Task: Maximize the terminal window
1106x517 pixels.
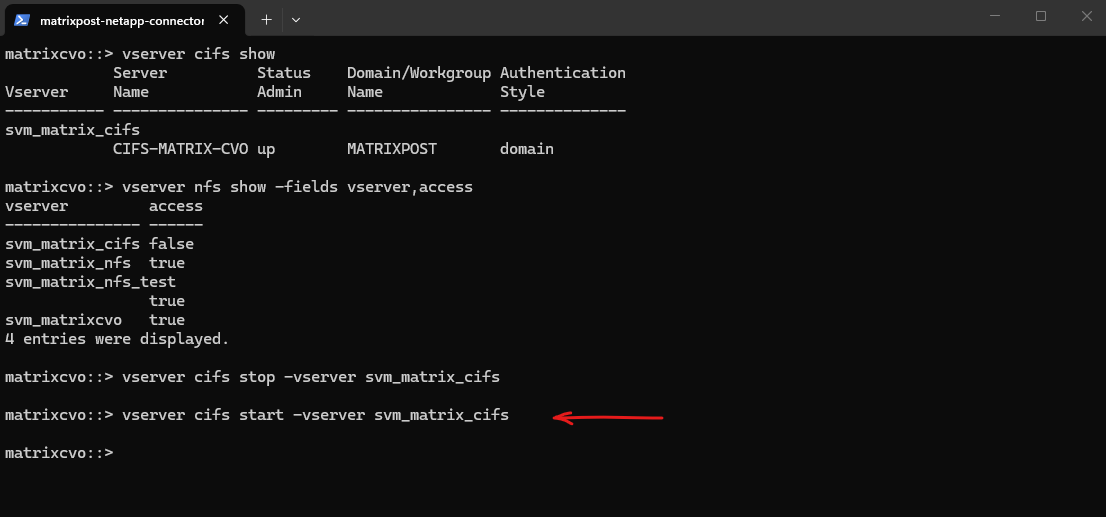Action: point(1041,16)
